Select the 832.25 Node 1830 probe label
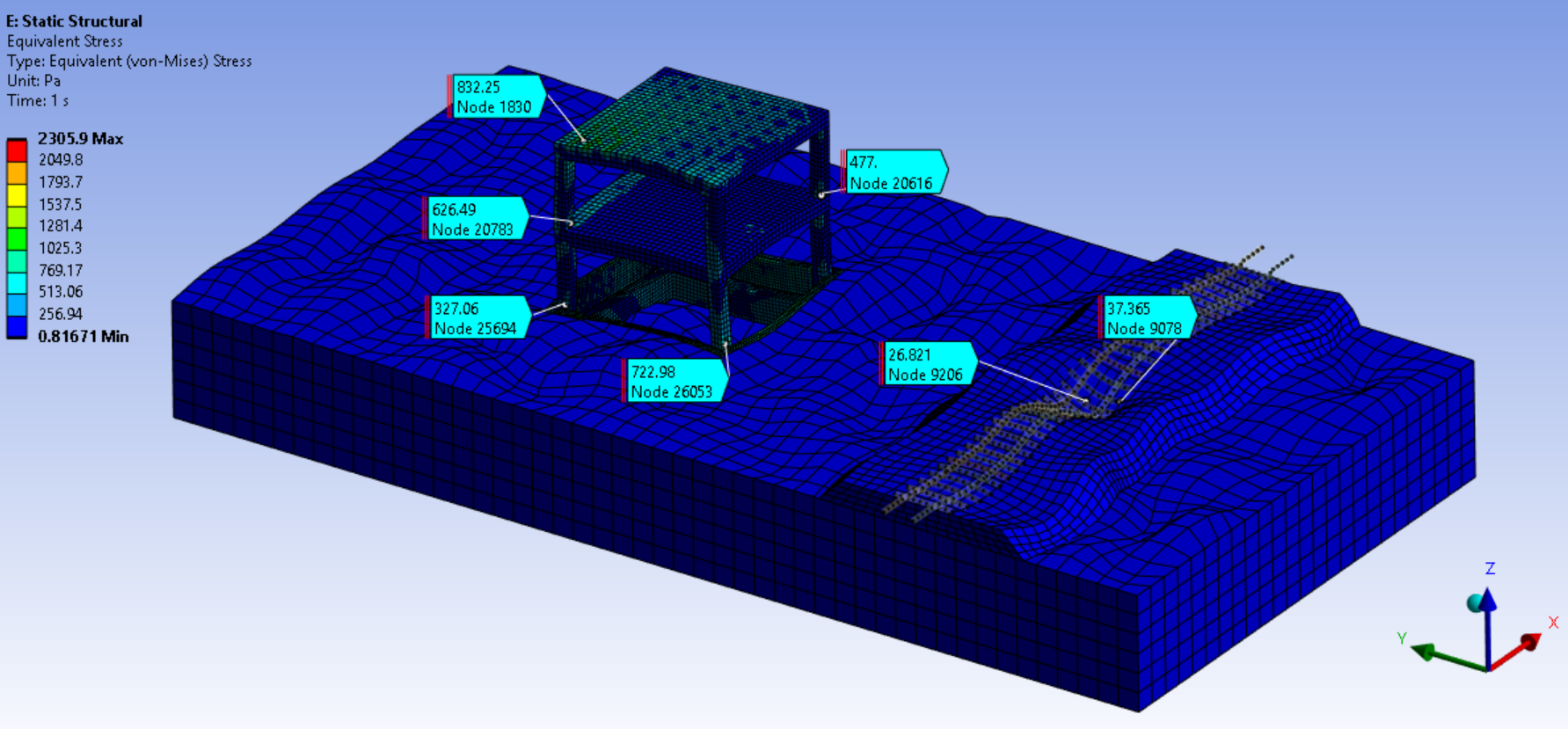Viewport: 1568px width, 729px height. [x=497, y=97]
